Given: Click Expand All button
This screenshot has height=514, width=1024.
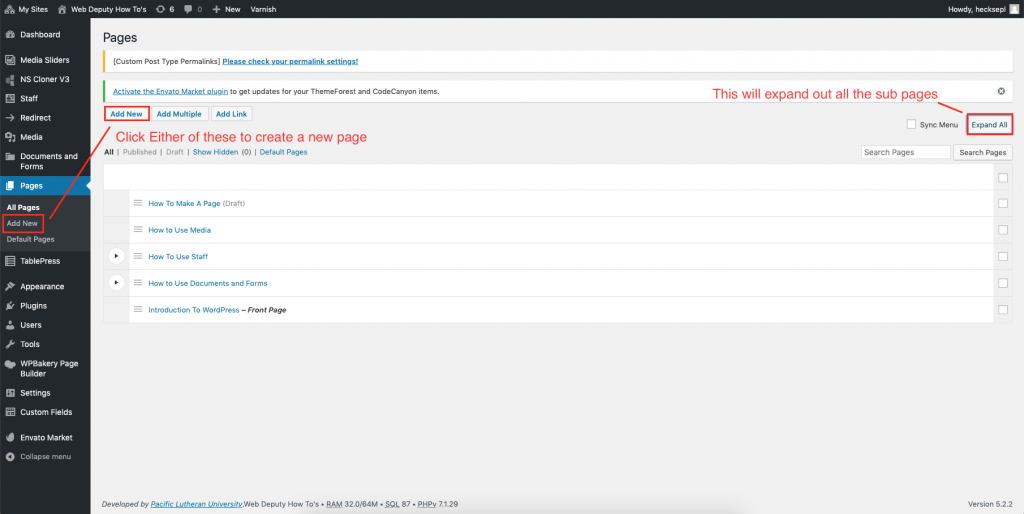Looking at the screenshot, I should tap(989, 124).
